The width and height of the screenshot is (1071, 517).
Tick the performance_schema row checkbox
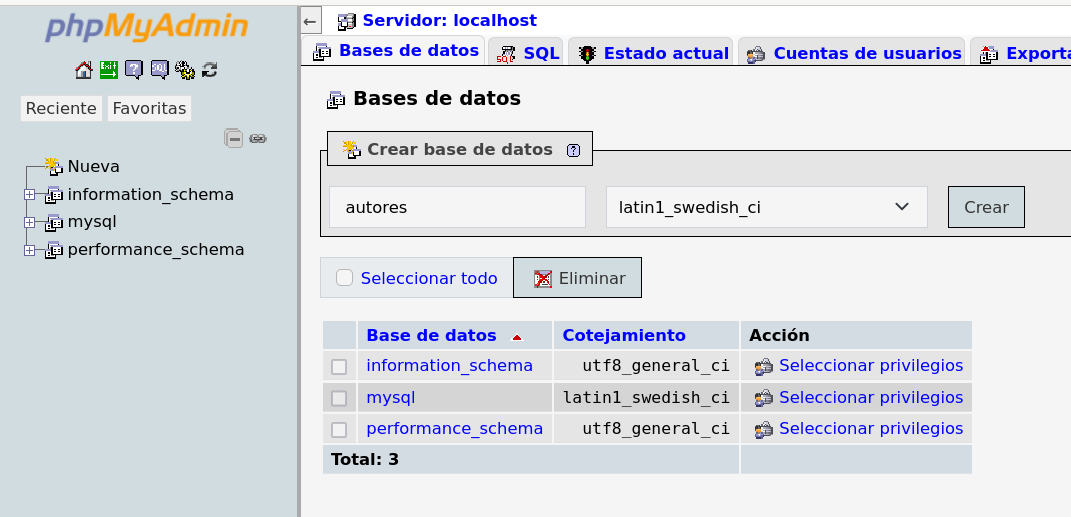[x=339, y=430]
